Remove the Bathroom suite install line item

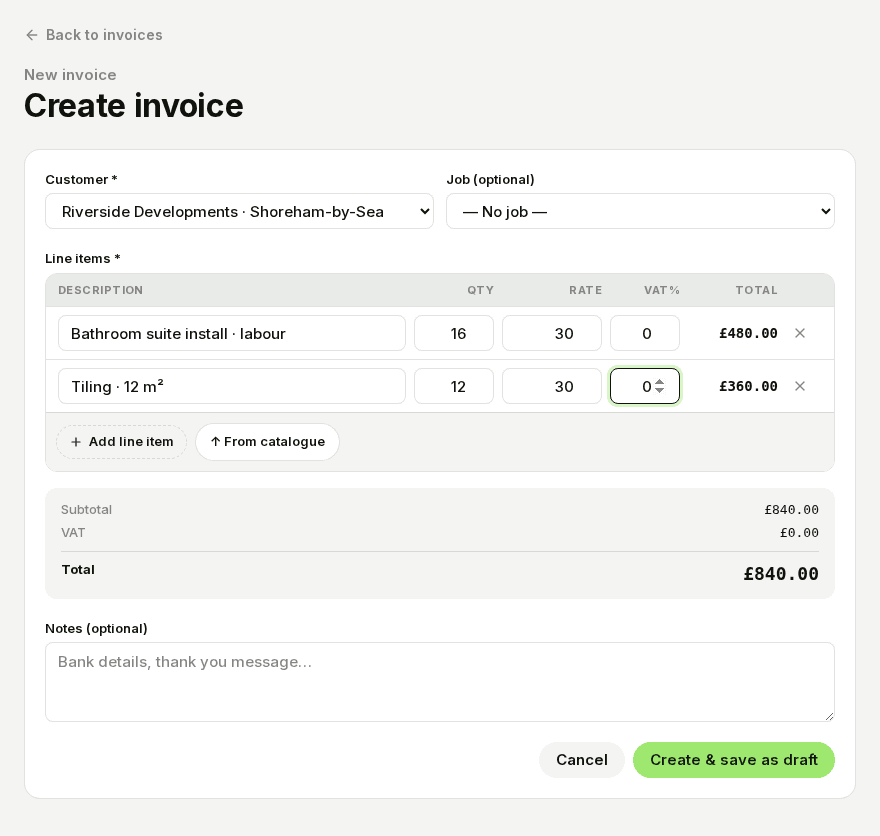[x=800, y=333]
